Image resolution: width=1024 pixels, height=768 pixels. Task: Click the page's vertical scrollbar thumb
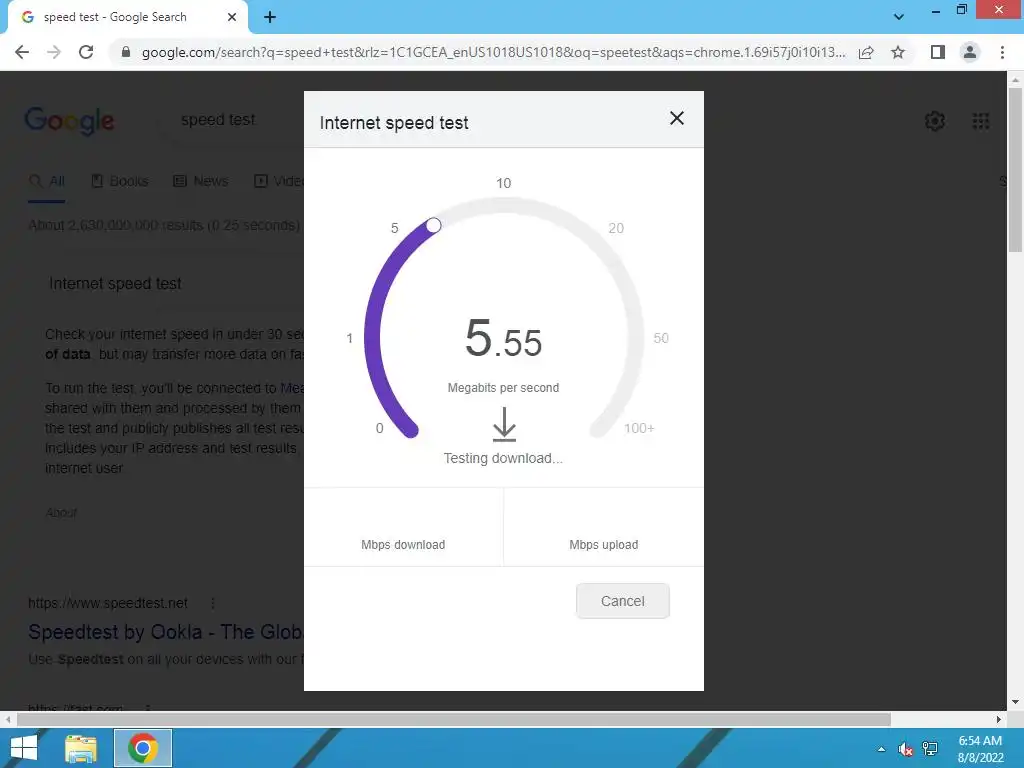tap(1015, 168)
